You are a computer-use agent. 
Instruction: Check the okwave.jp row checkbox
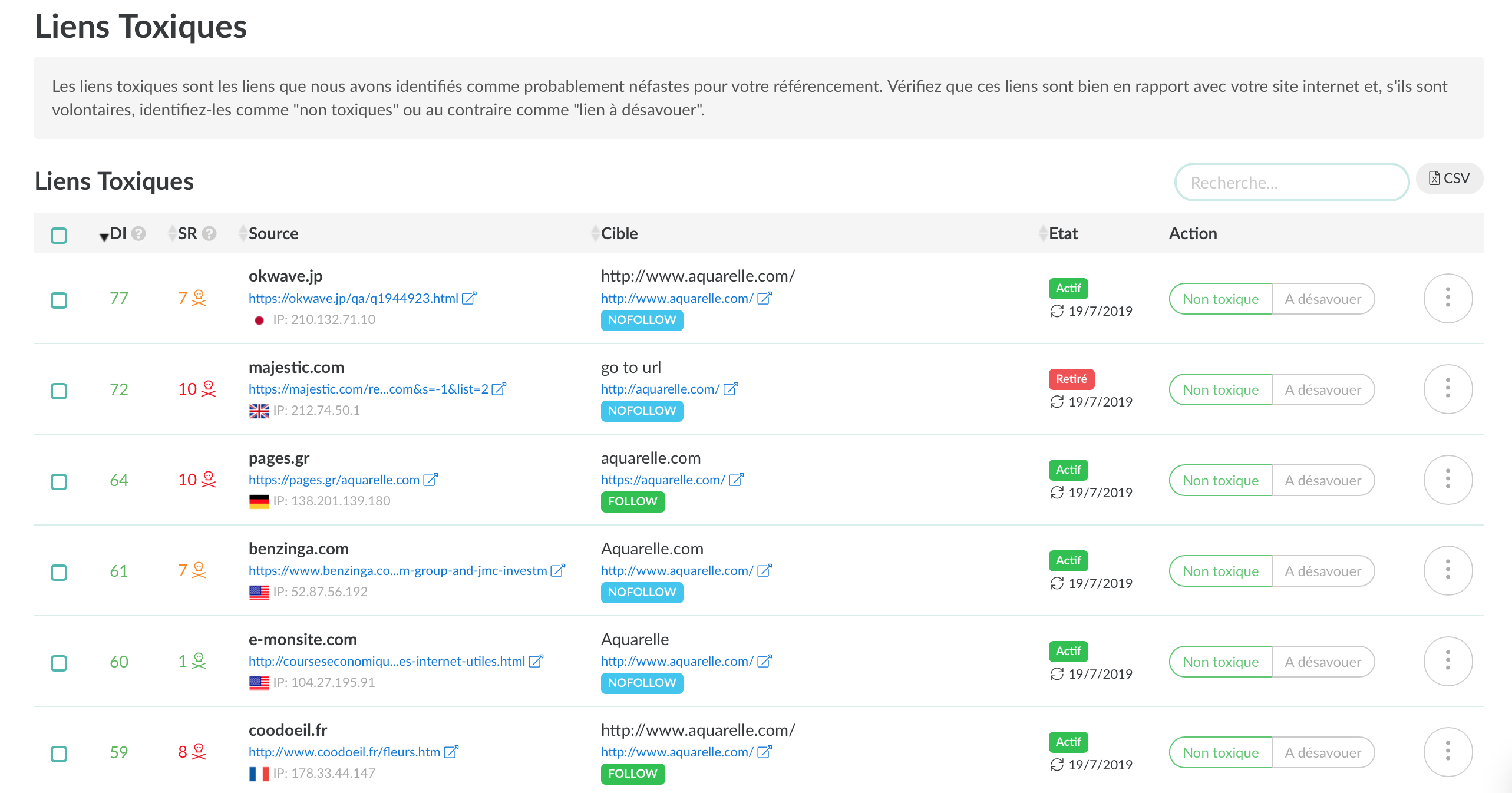click(59, 300)
